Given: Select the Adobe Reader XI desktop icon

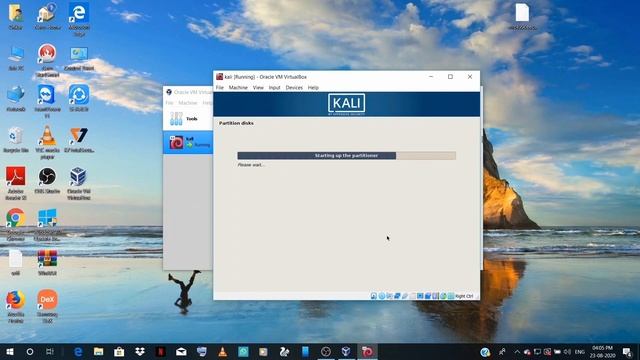Looking at the screenshot, I should pos(16,183).
